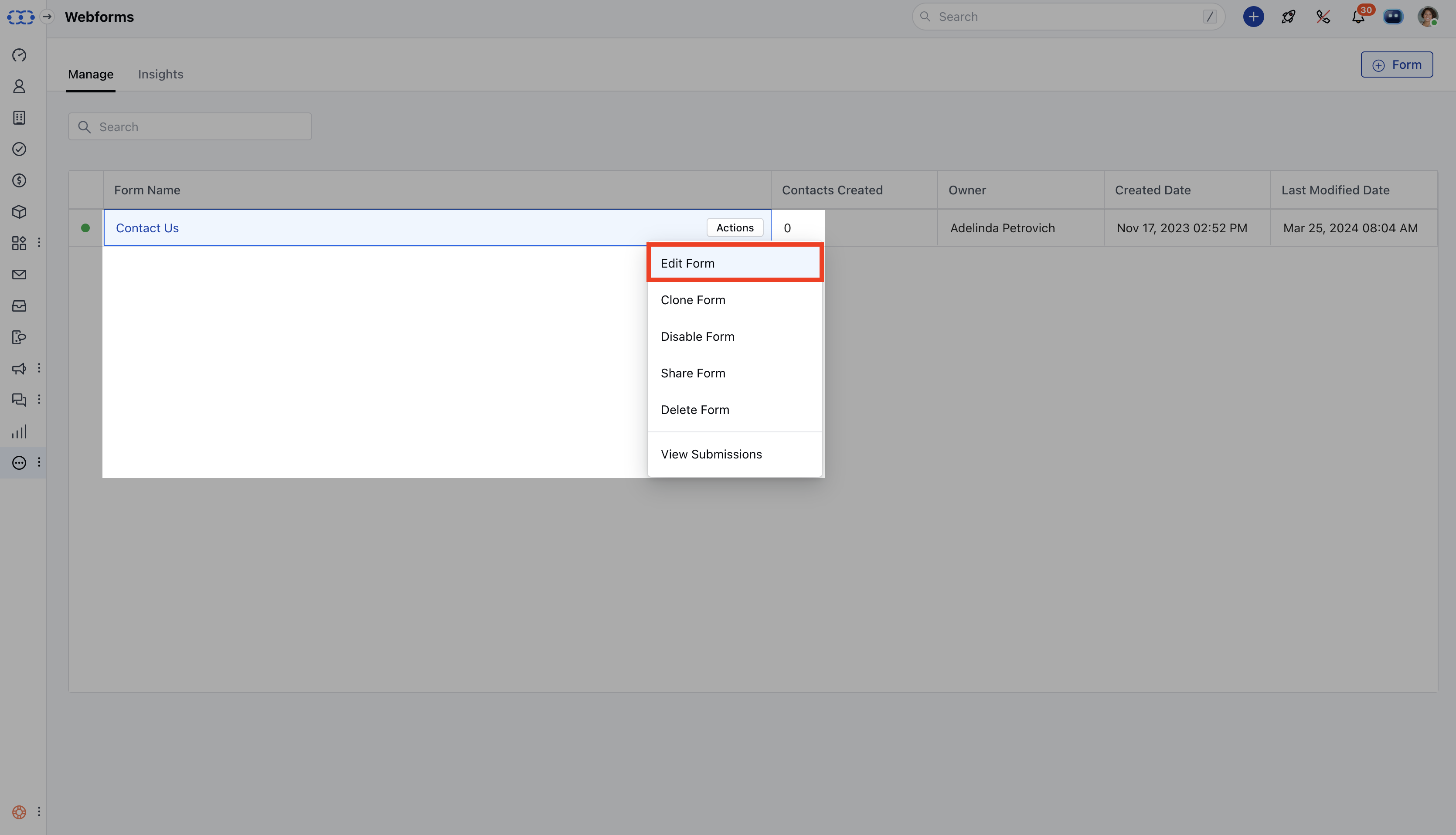The image size is (1456, 835).
Task: Open the phone dialer icon in header
Action: tap(1323, 17)
